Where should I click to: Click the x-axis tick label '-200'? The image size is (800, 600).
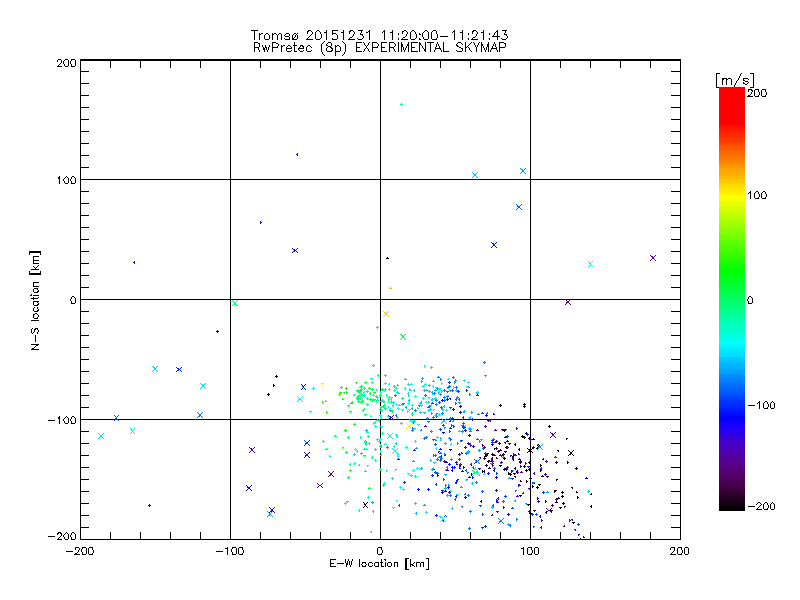(80, 551)
